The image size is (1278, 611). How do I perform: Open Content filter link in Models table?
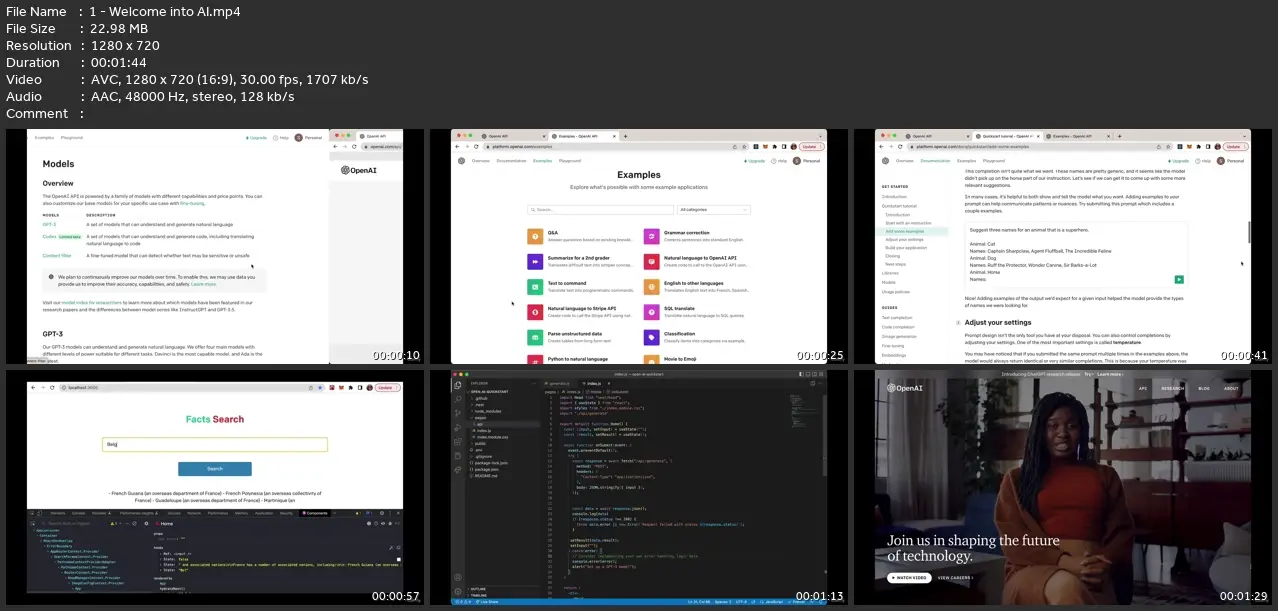pyautogui.click(x=57, y=256)
